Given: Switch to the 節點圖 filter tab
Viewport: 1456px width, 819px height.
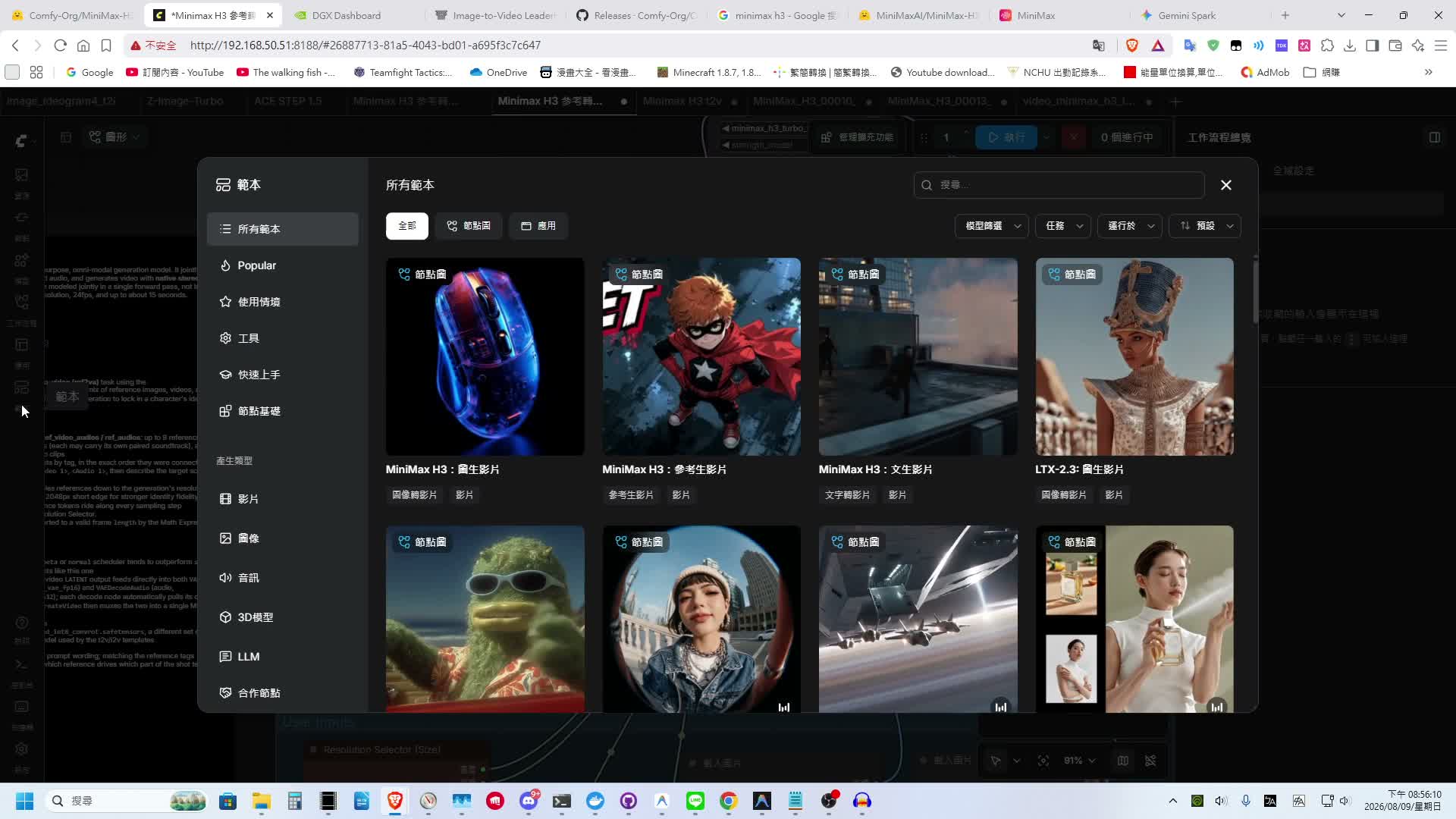Looking at the screenshot, I should [x=469, y=226].
